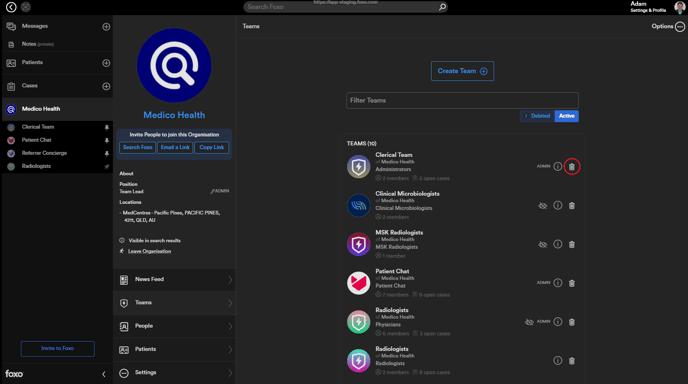The height and width of the screenshot is (384, 688).
Task: Click the Clerical Team shield avatar
Action: click(358, 167)
